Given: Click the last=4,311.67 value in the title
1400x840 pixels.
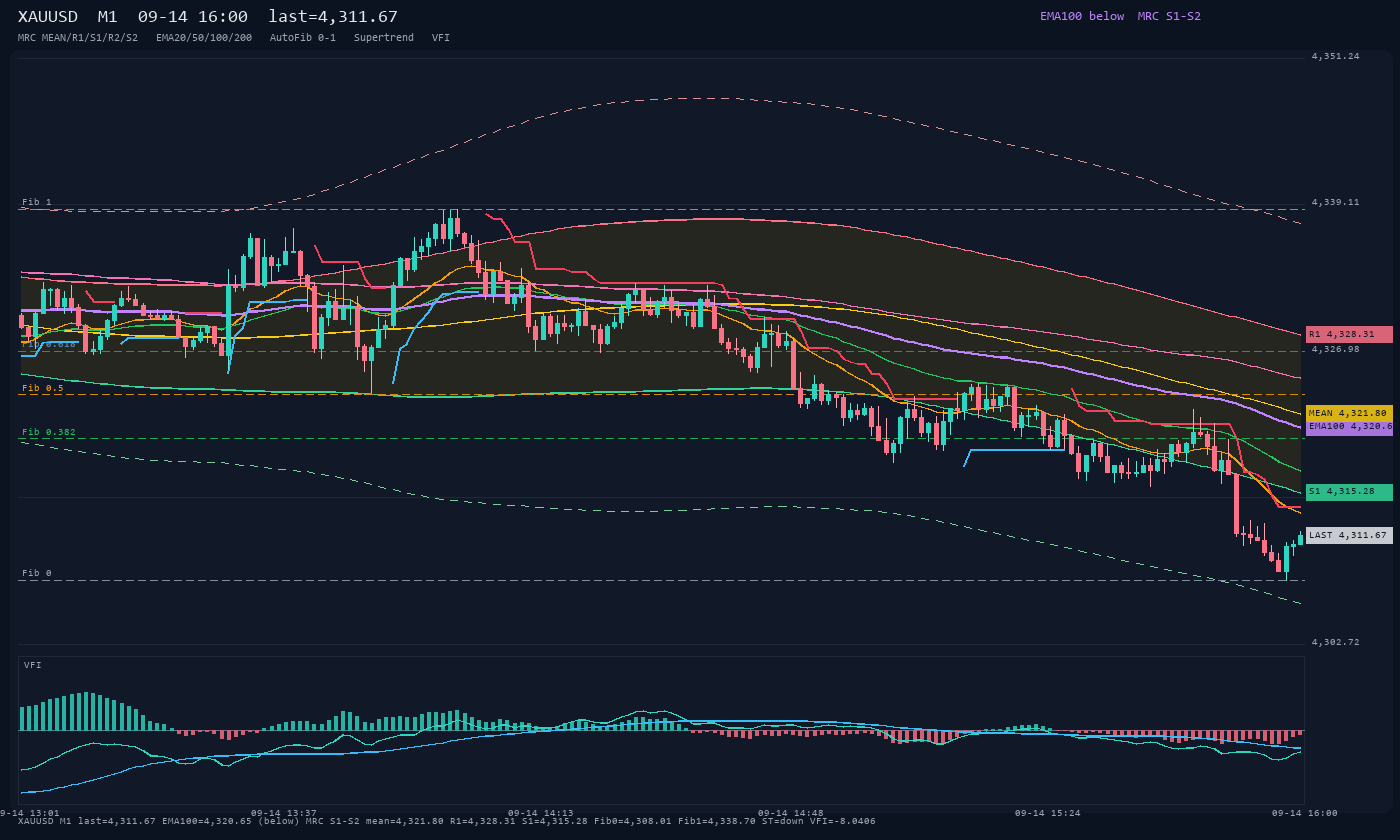Looking at the screenshot, I should point(333,17).
